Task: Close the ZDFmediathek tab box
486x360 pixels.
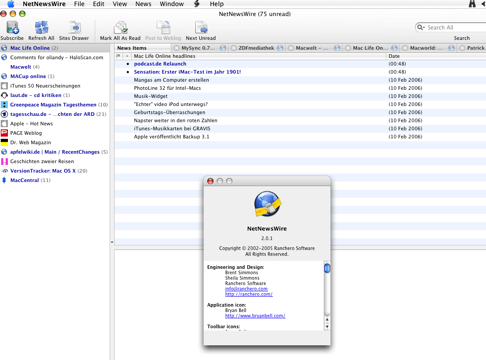Action: point(234,48)
